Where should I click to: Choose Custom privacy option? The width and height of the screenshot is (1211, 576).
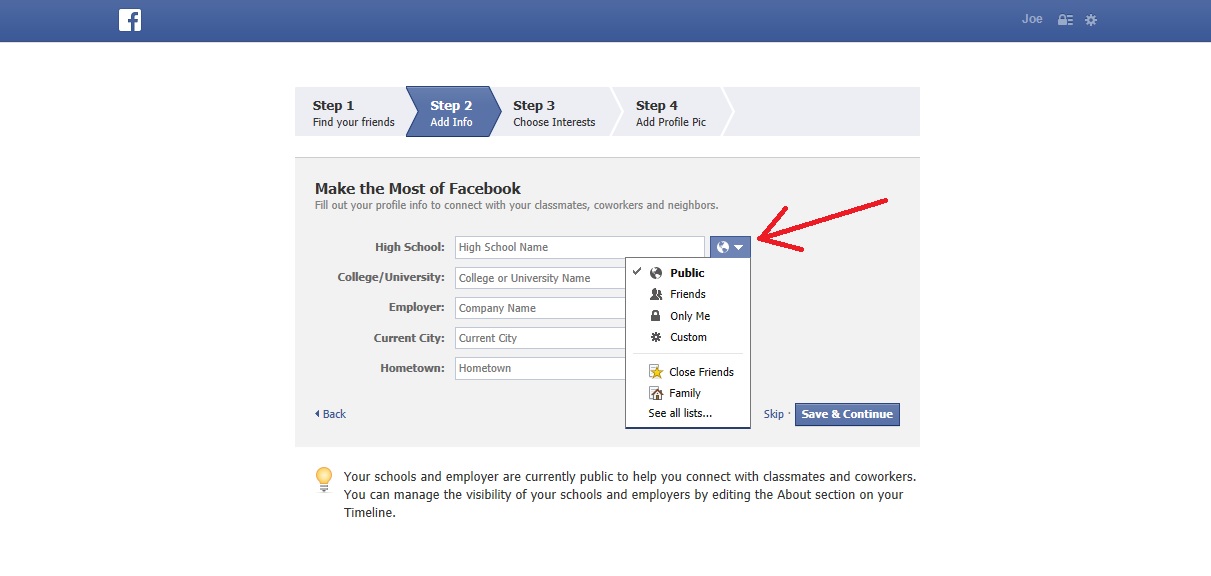pyautogui.click(x=688, y=337)
